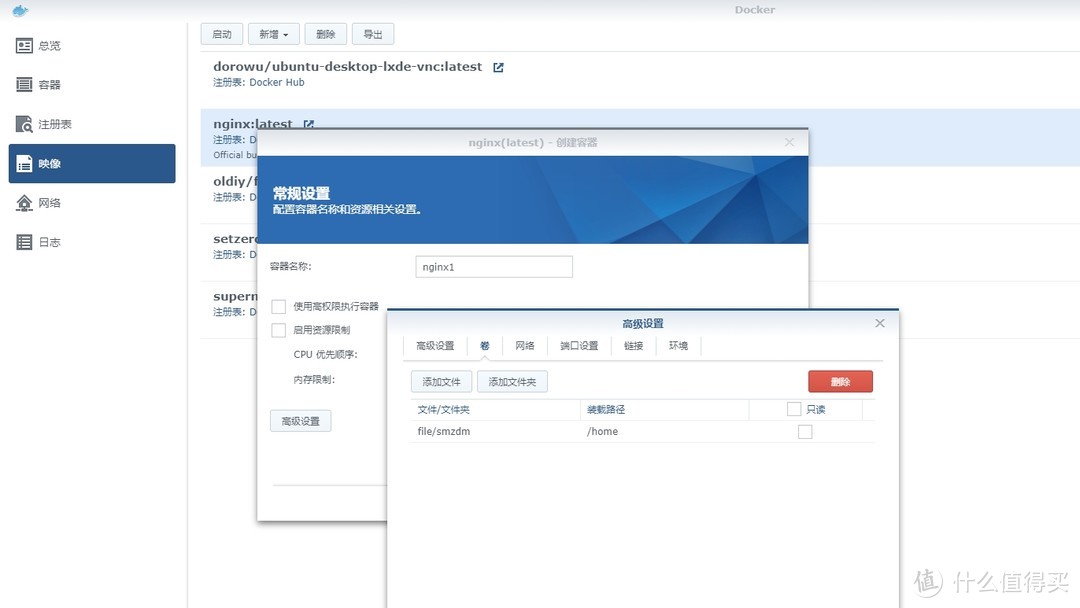Click the 文件/文件夹 column header

496,410
